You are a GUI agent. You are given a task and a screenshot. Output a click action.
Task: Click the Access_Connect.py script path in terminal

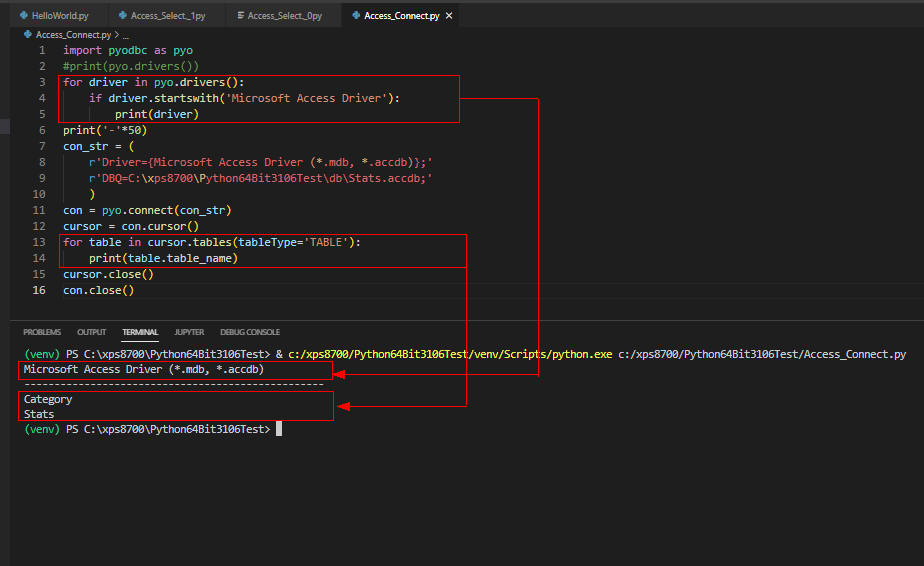[x=762, y=354]
